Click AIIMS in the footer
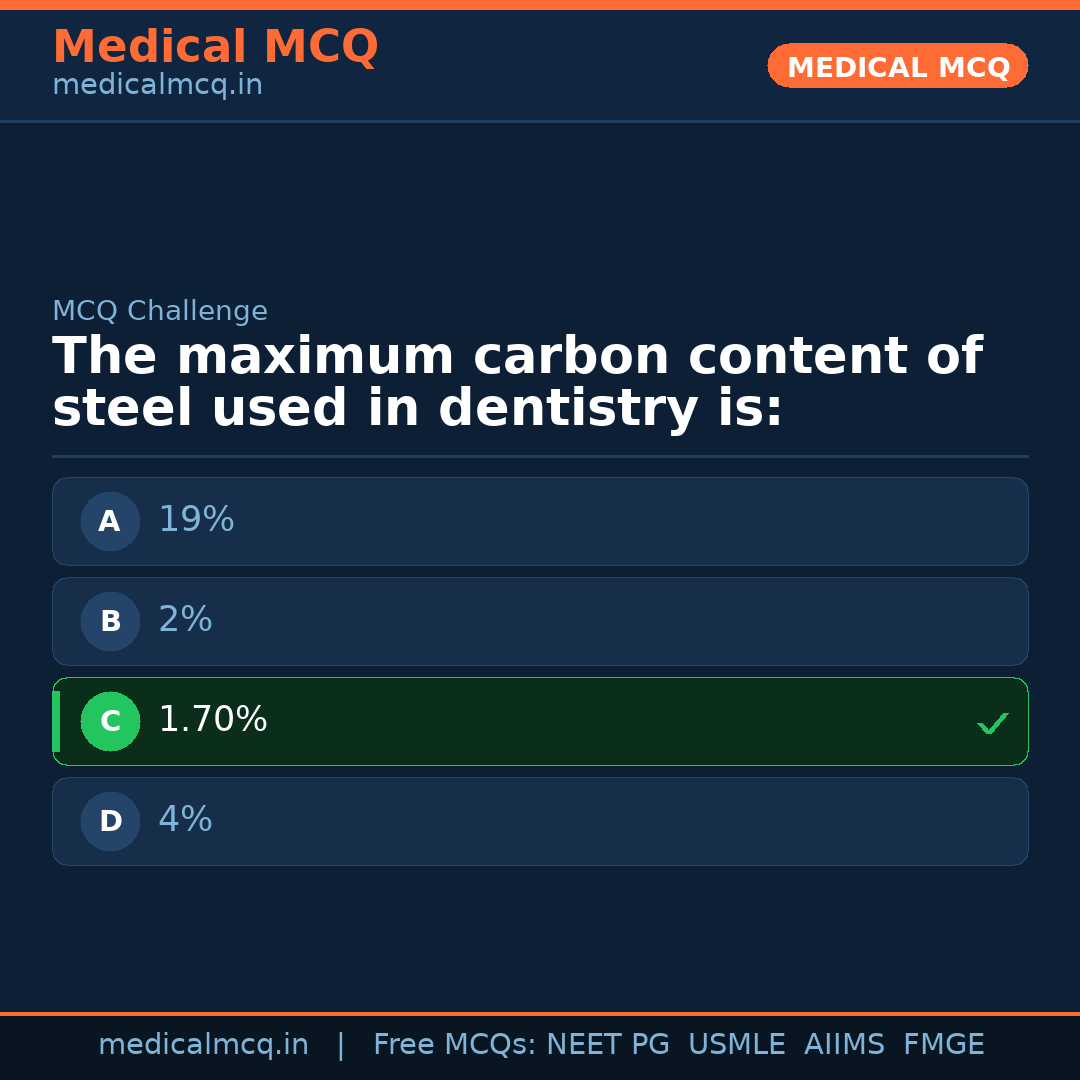The height and width of the screenshot is (1080, 1080). coord(844,1045)
